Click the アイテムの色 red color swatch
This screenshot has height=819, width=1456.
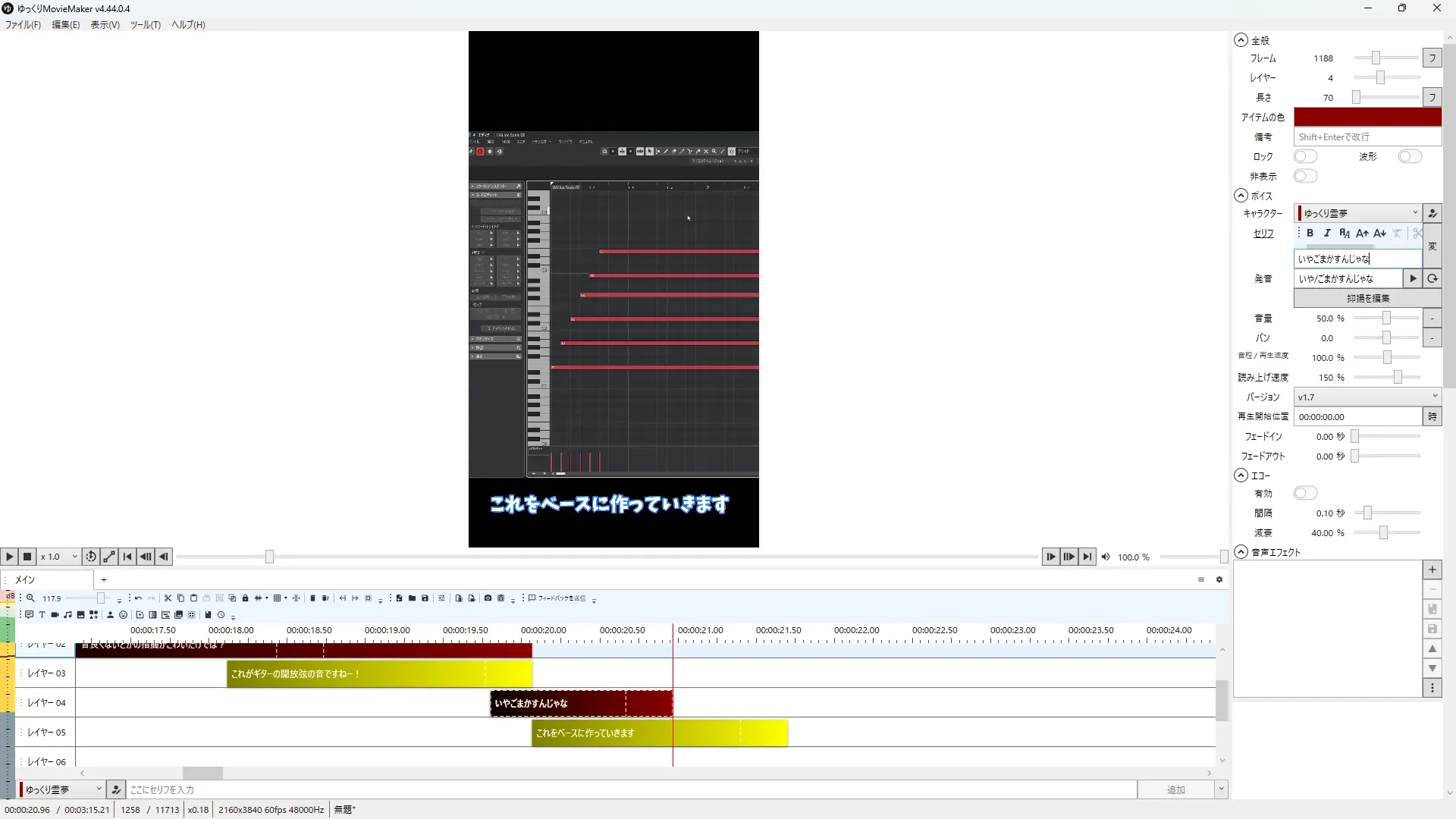[1367, 117]
